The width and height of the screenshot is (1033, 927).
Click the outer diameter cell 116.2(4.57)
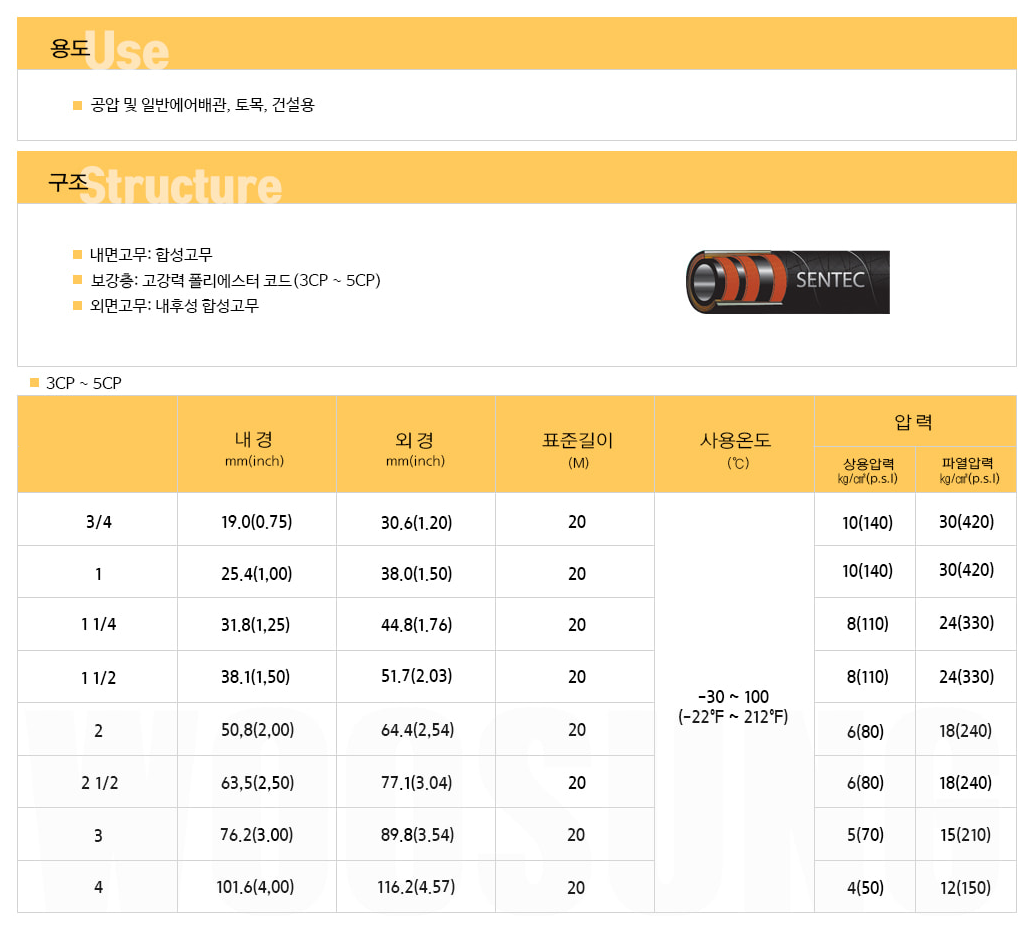click(416, 887)
